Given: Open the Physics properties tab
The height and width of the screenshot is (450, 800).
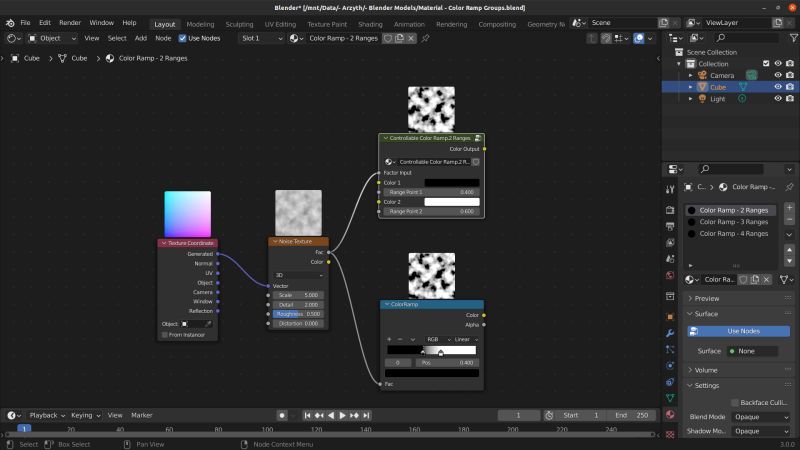Looking at the screenshot, I should coord(670,365).
